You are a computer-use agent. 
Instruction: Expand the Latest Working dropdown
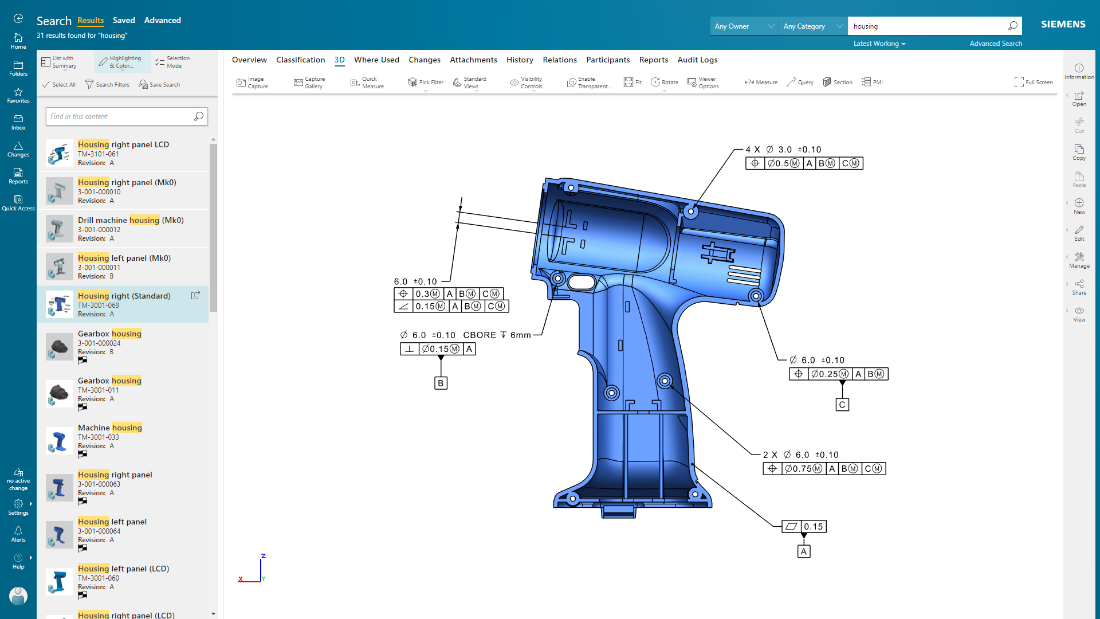(879, 44)
